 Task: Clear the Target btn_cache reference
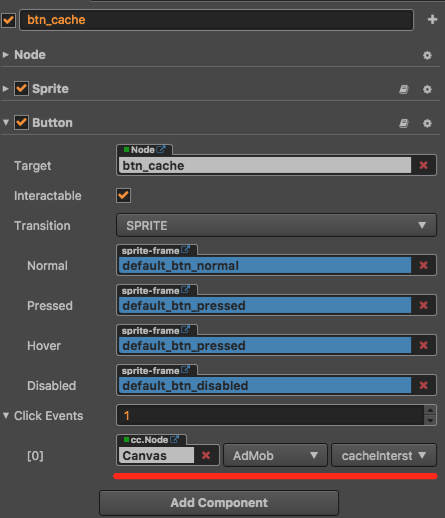click(x=423, y=165)
